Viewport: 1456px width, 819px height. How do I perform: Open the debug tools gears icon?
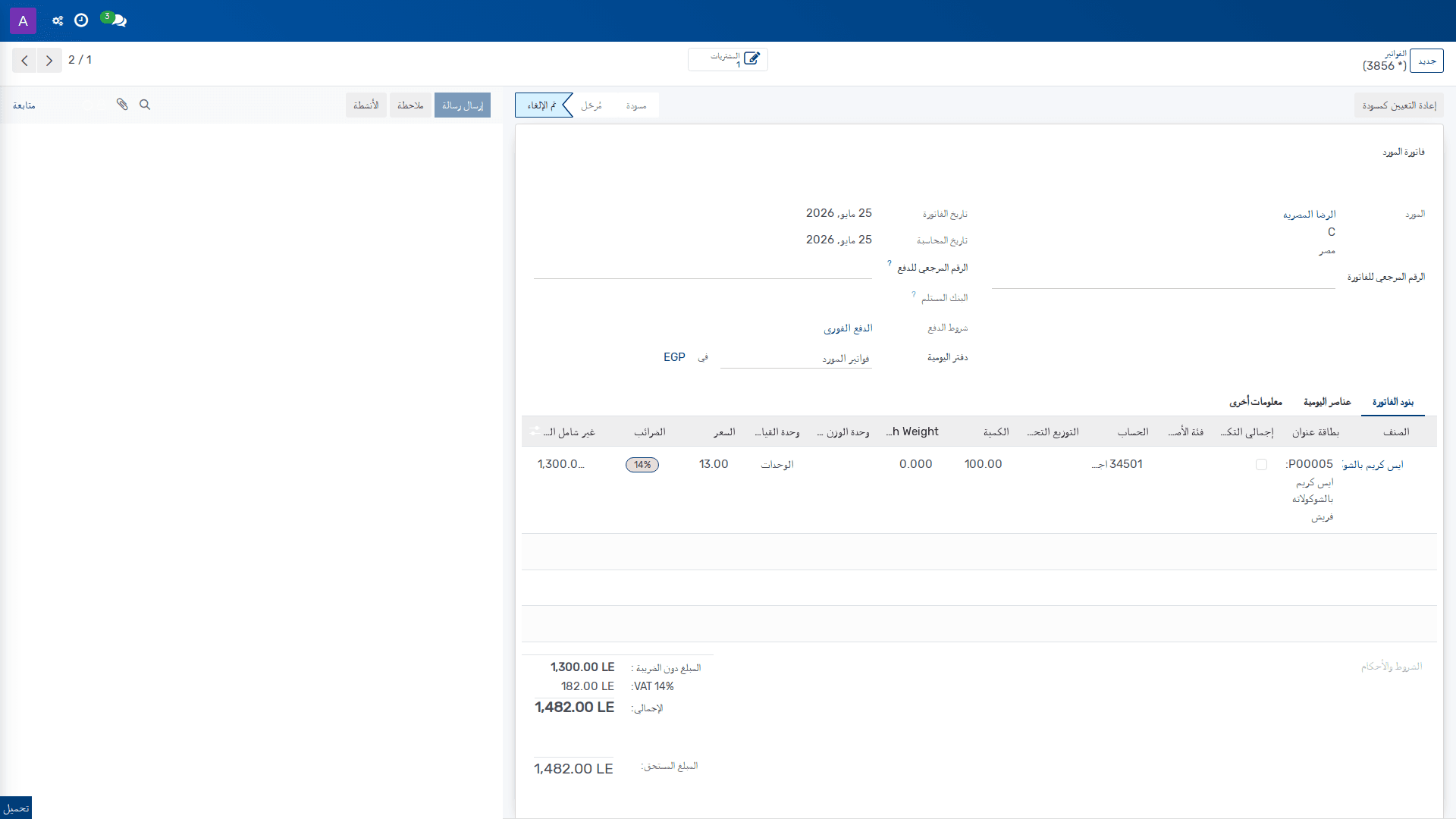coord(58,20)
